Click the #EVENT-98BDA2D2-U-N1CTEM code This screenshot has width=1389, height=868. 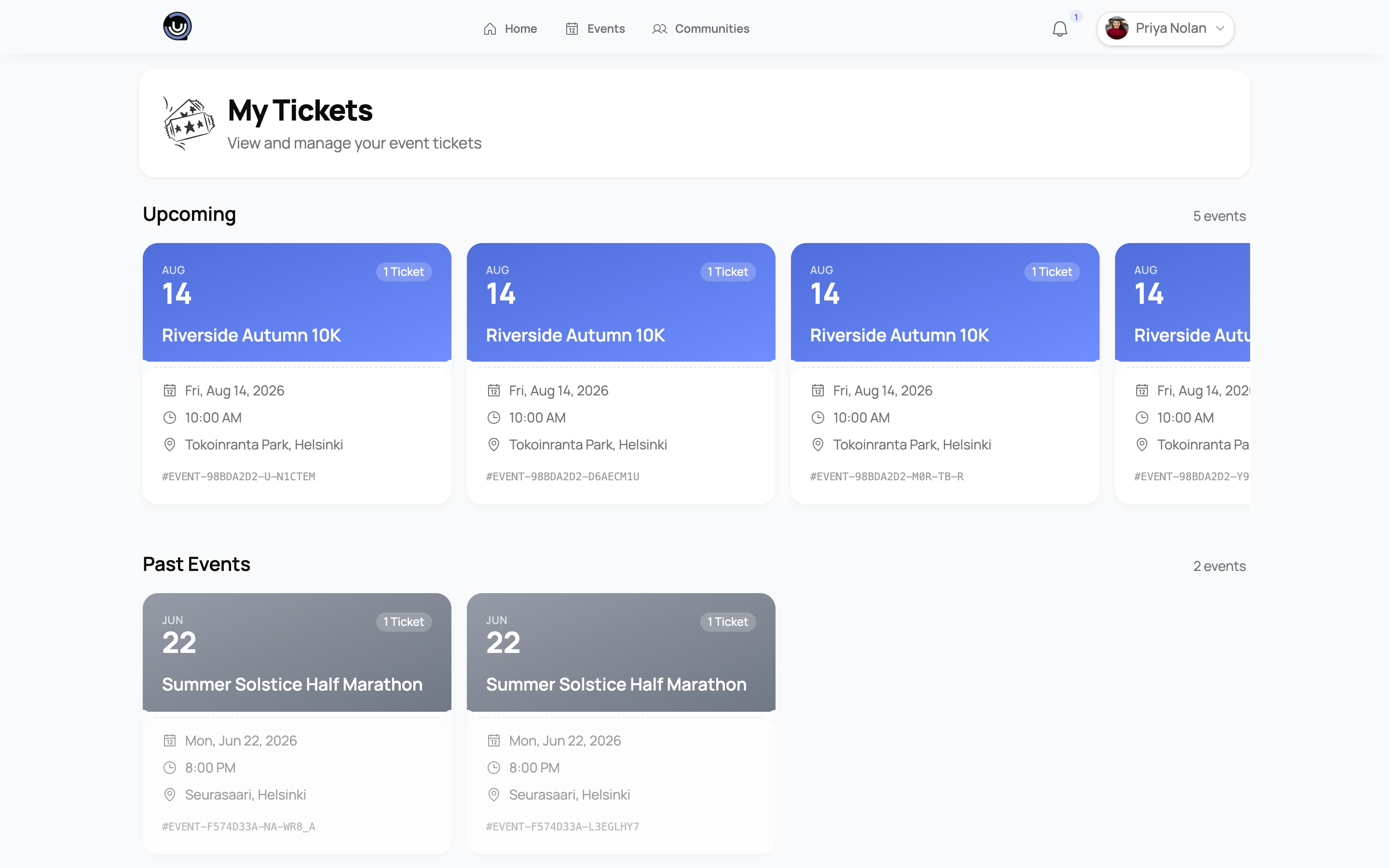[238, 476]
